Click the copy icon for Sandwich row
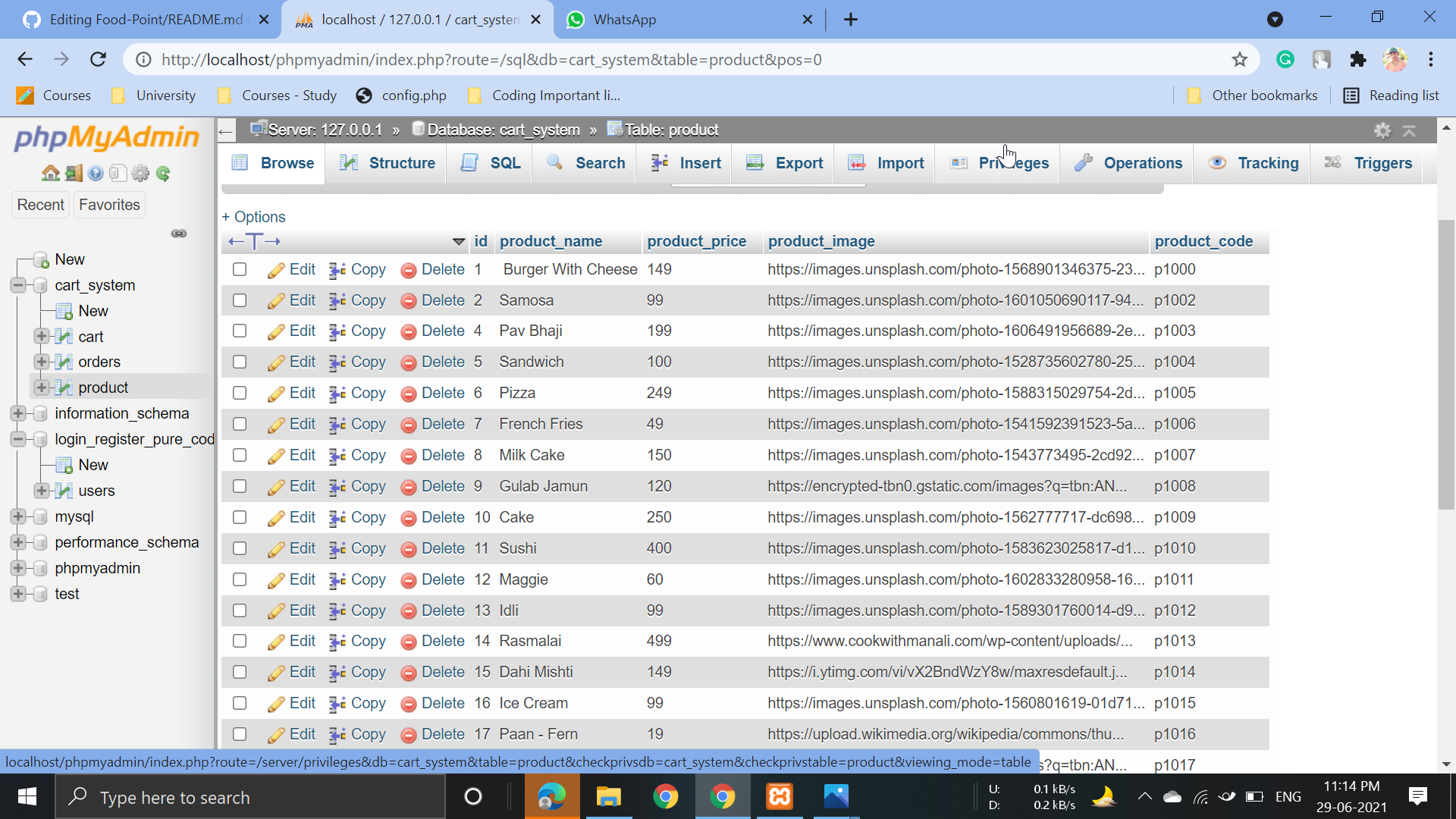The height and width of the screenshot is (819, 1456). [x=337, y=362]
